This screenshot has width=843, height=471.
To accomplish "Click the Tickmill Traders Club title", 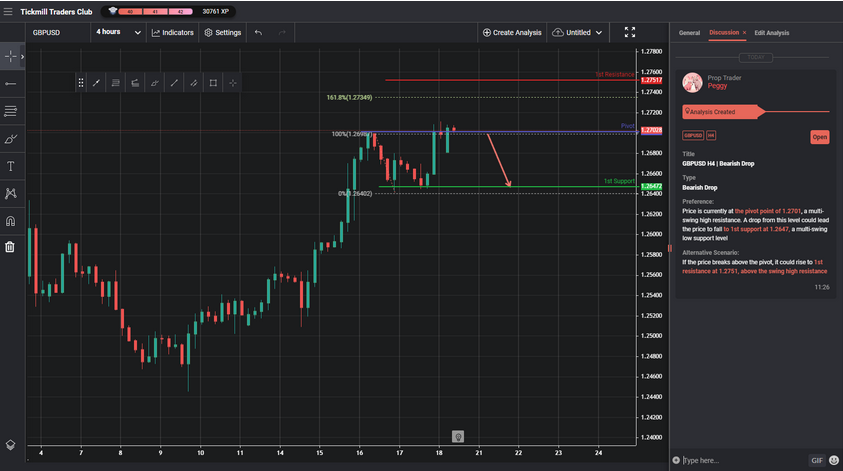I will click(x=56, y=11).
